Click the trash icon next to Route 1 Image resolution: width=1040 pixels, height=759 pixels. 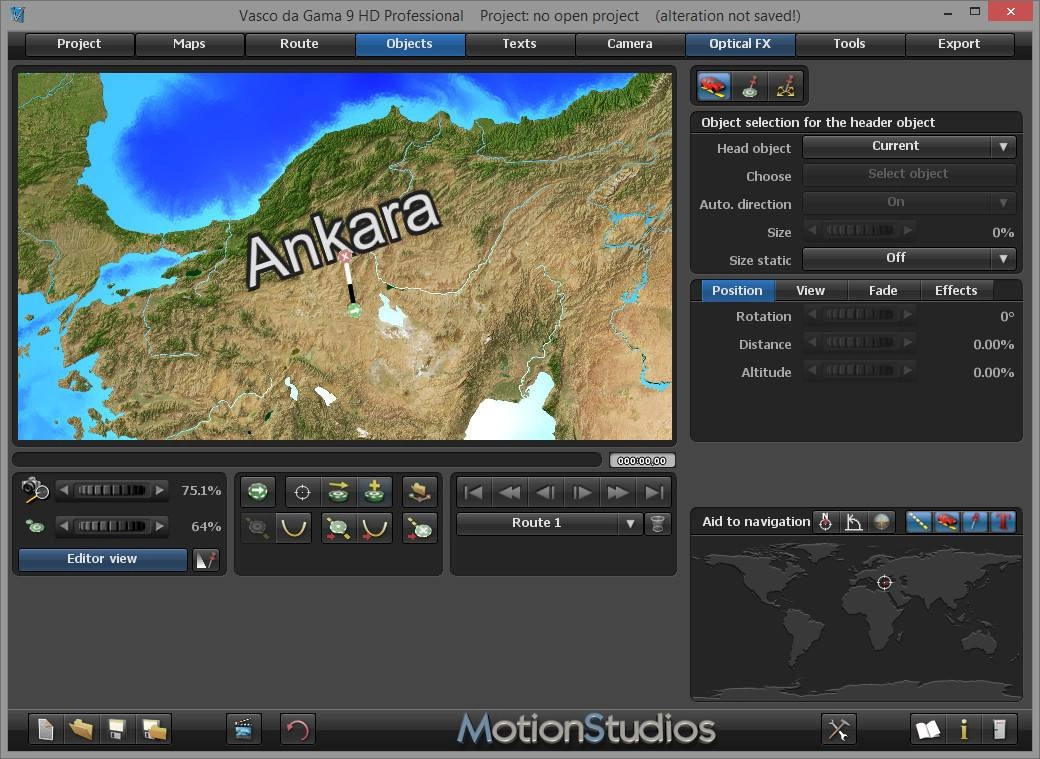657,523
